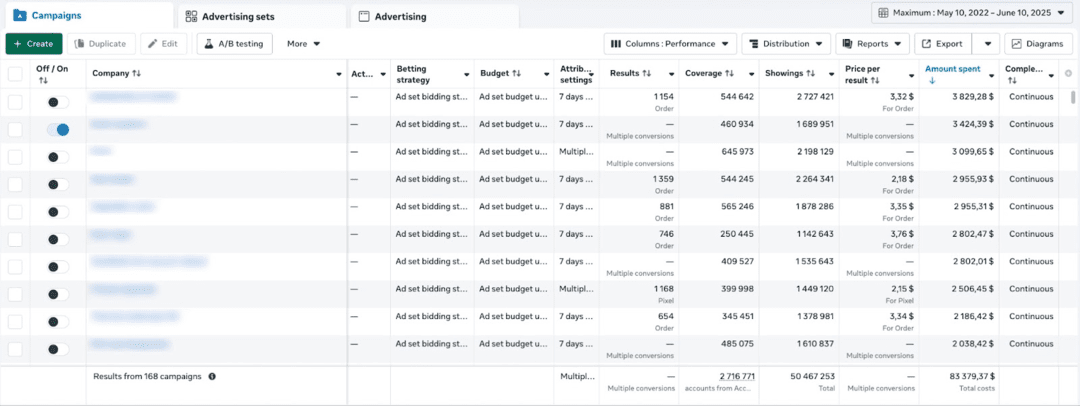
Task: Enable the first campaign's Off/On switch
Action: pos(58,101)
